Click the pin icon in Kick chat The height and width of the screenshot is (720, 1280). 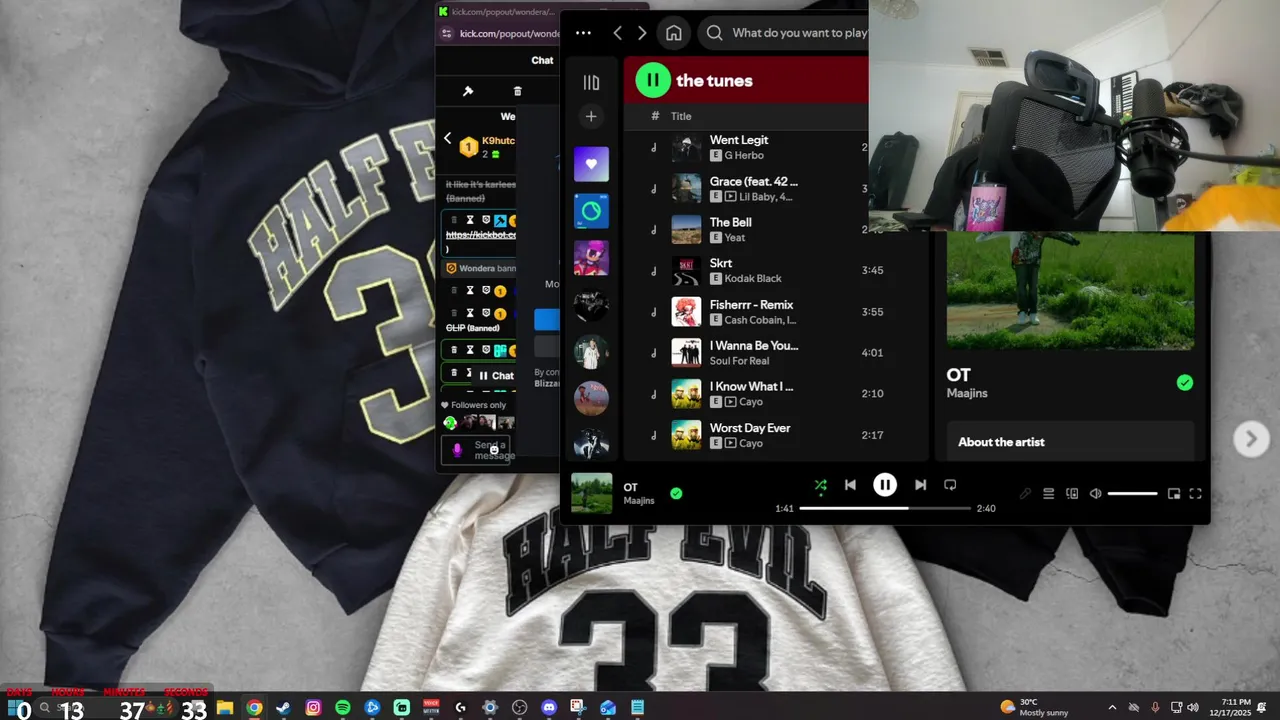(x=467, y=91)
